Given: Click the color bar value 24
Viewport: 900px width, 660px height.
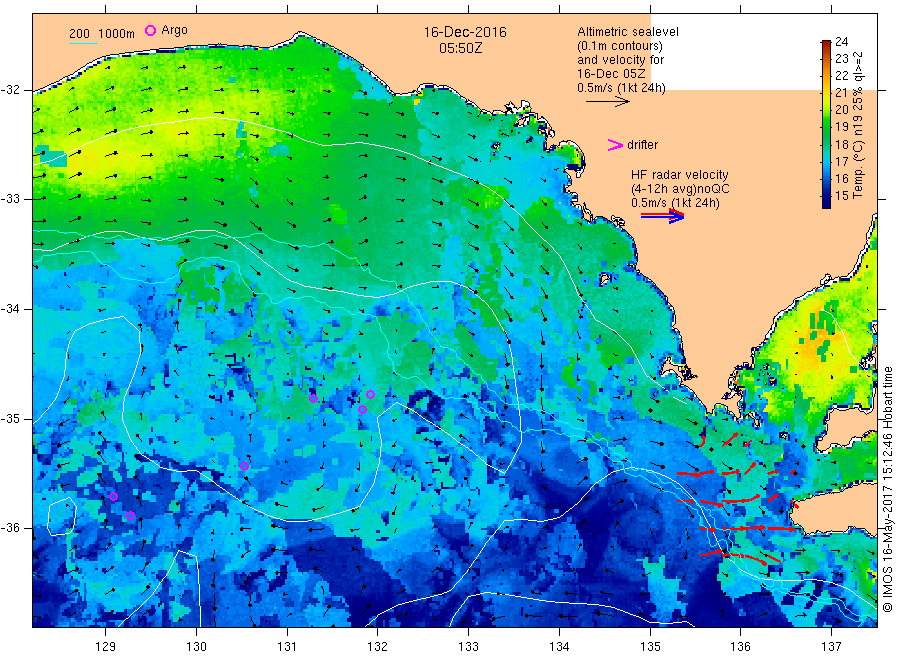Looking at the screenshot, I should coord(841,41).
